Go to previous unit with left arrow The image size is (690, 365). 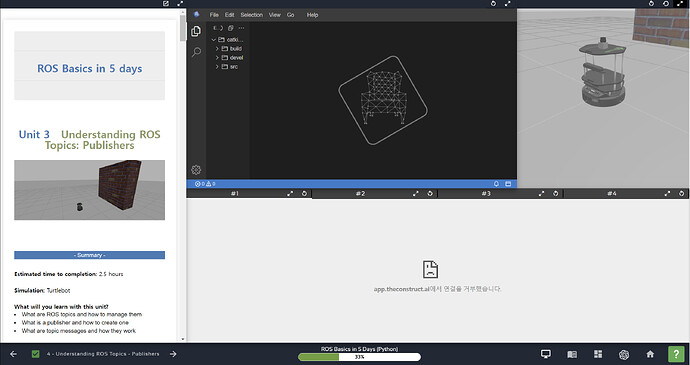(13, 354)
